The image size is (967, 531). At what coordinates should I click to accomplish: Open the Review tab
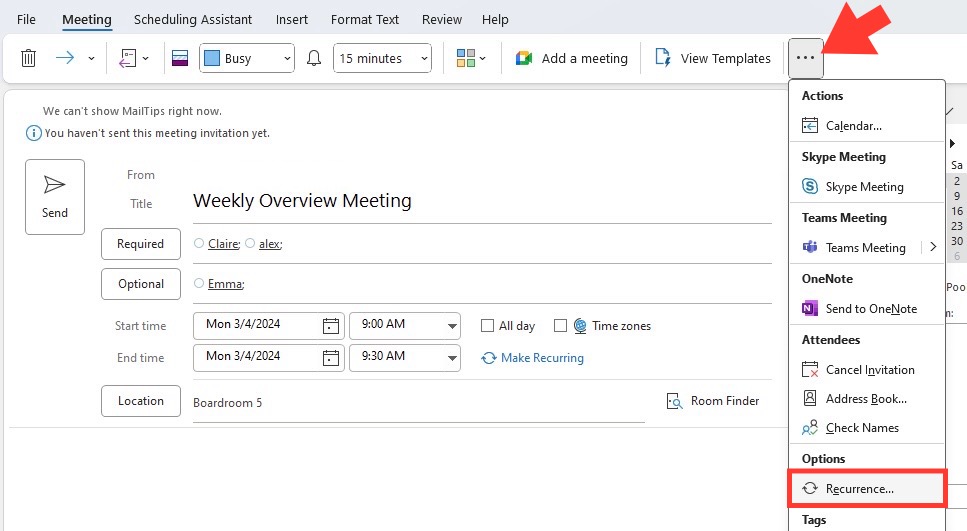442,20
